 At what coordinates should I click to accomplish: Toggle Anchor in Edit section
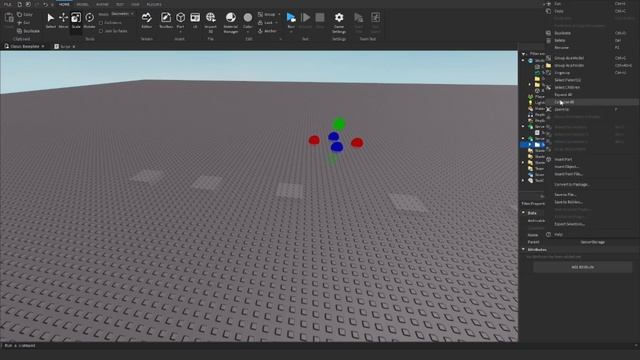click(x=267, y=31)
